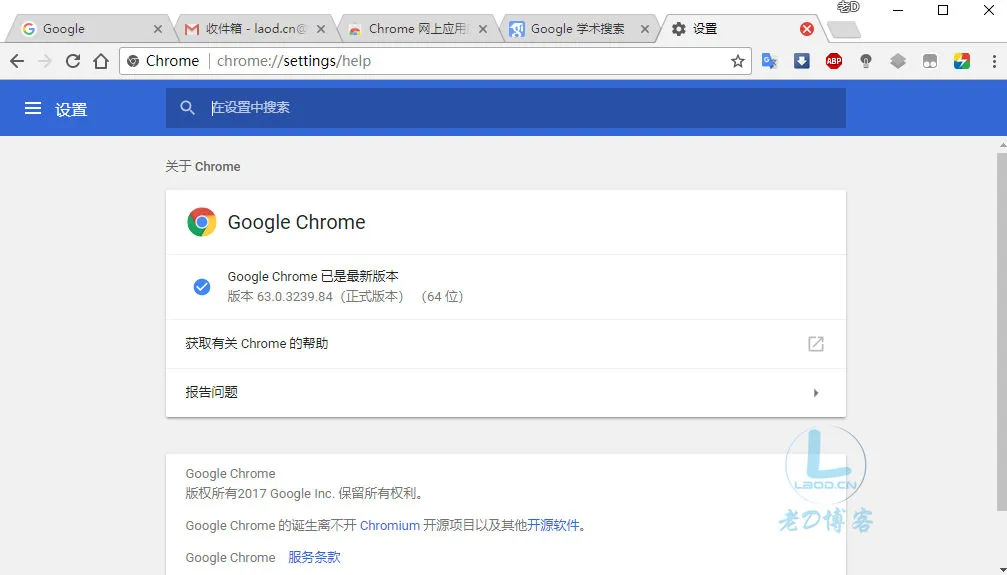Screen dimensions: 1007x575
Task: Click the 老D profile button in title bar
Action: [848, 7]
